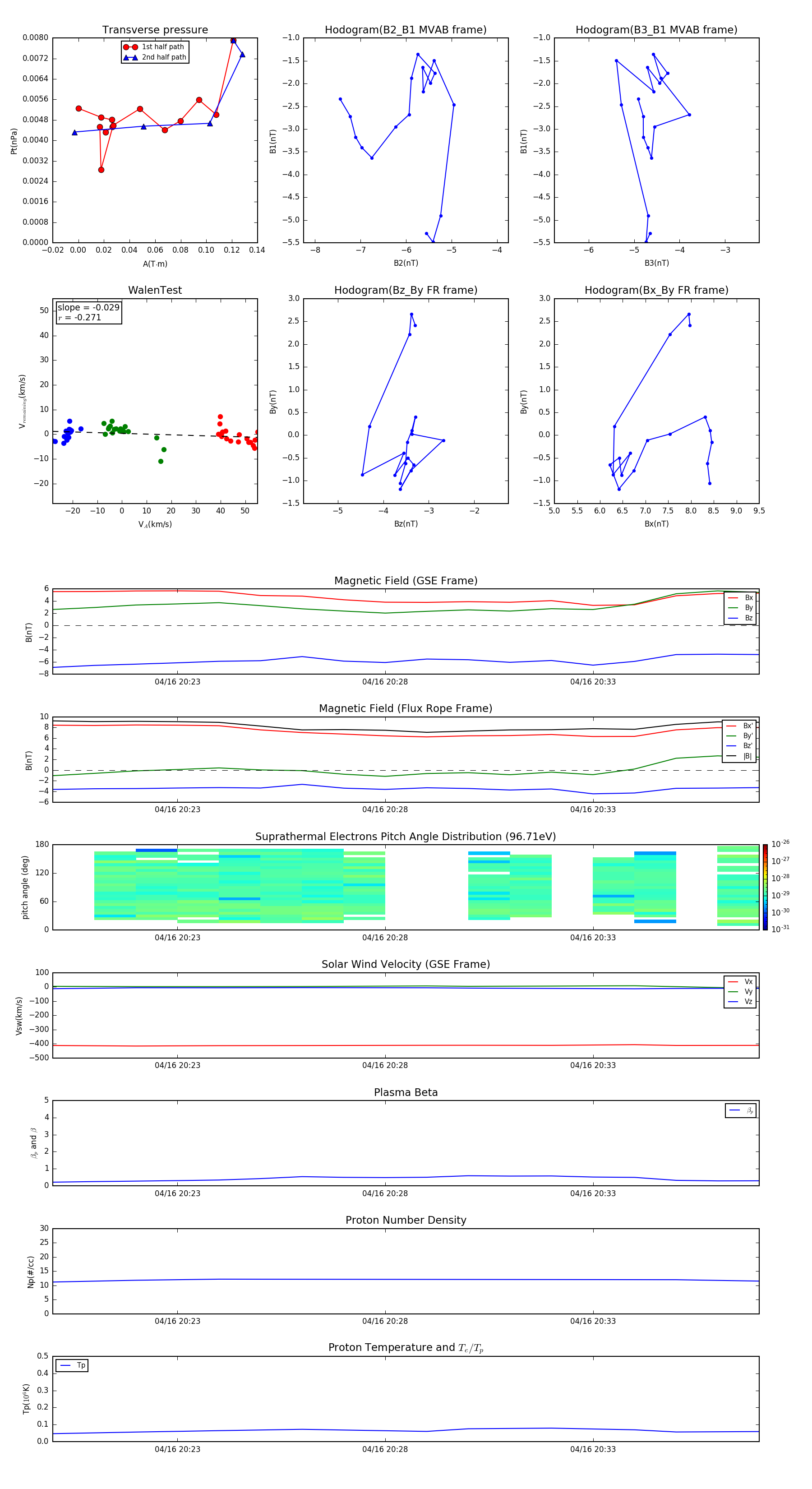Select the Tp legend in temperature plot

click(x=72, y=1366)
